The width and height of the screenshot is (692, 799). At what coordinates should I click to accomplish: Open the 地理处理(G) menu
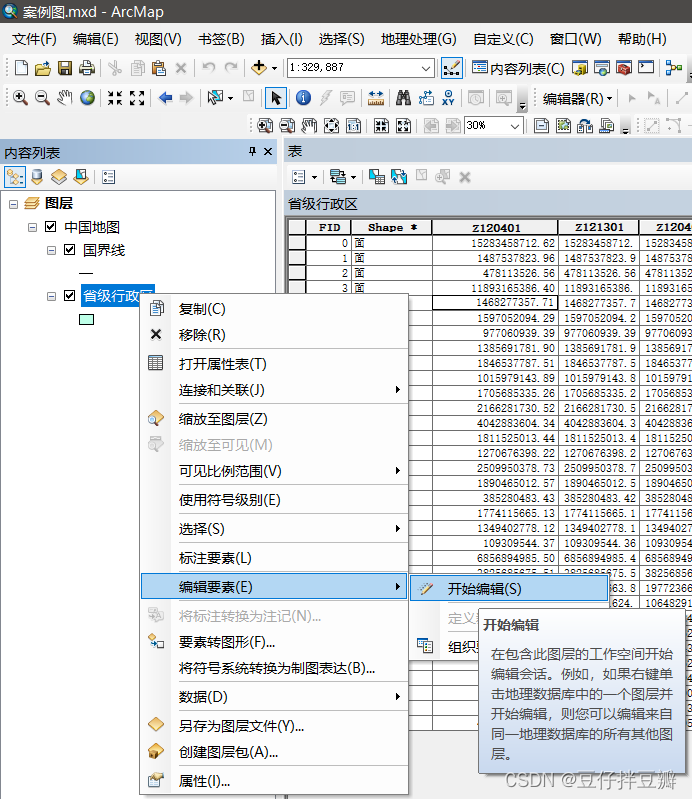coord(418,39)
